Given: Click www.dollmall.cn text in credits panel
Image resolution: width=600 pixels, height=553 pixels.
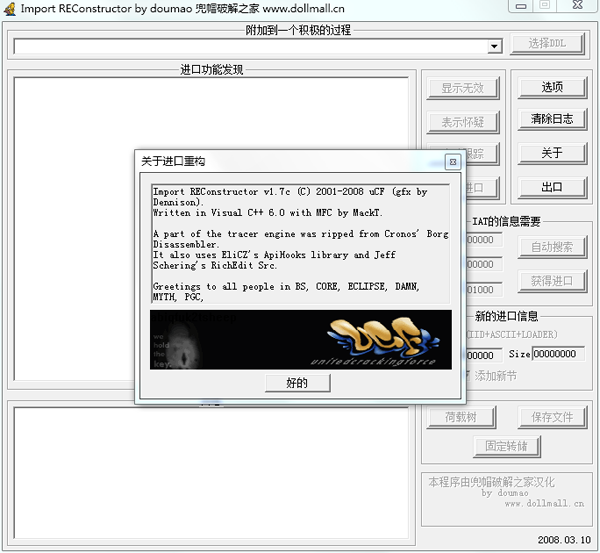Looking at the screenshot, I should coord(545,504).
